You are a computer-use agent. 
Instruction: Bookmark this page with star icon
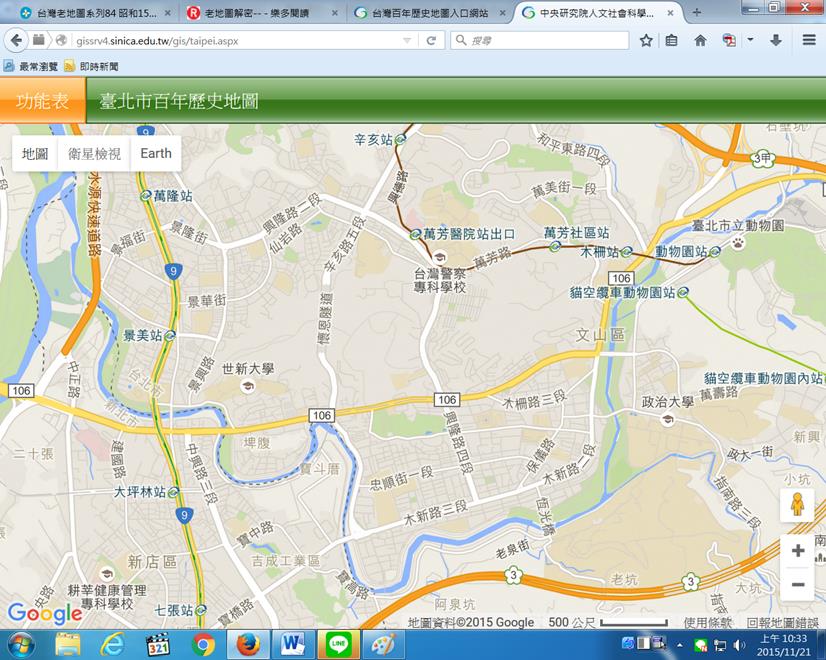point(646,41)
